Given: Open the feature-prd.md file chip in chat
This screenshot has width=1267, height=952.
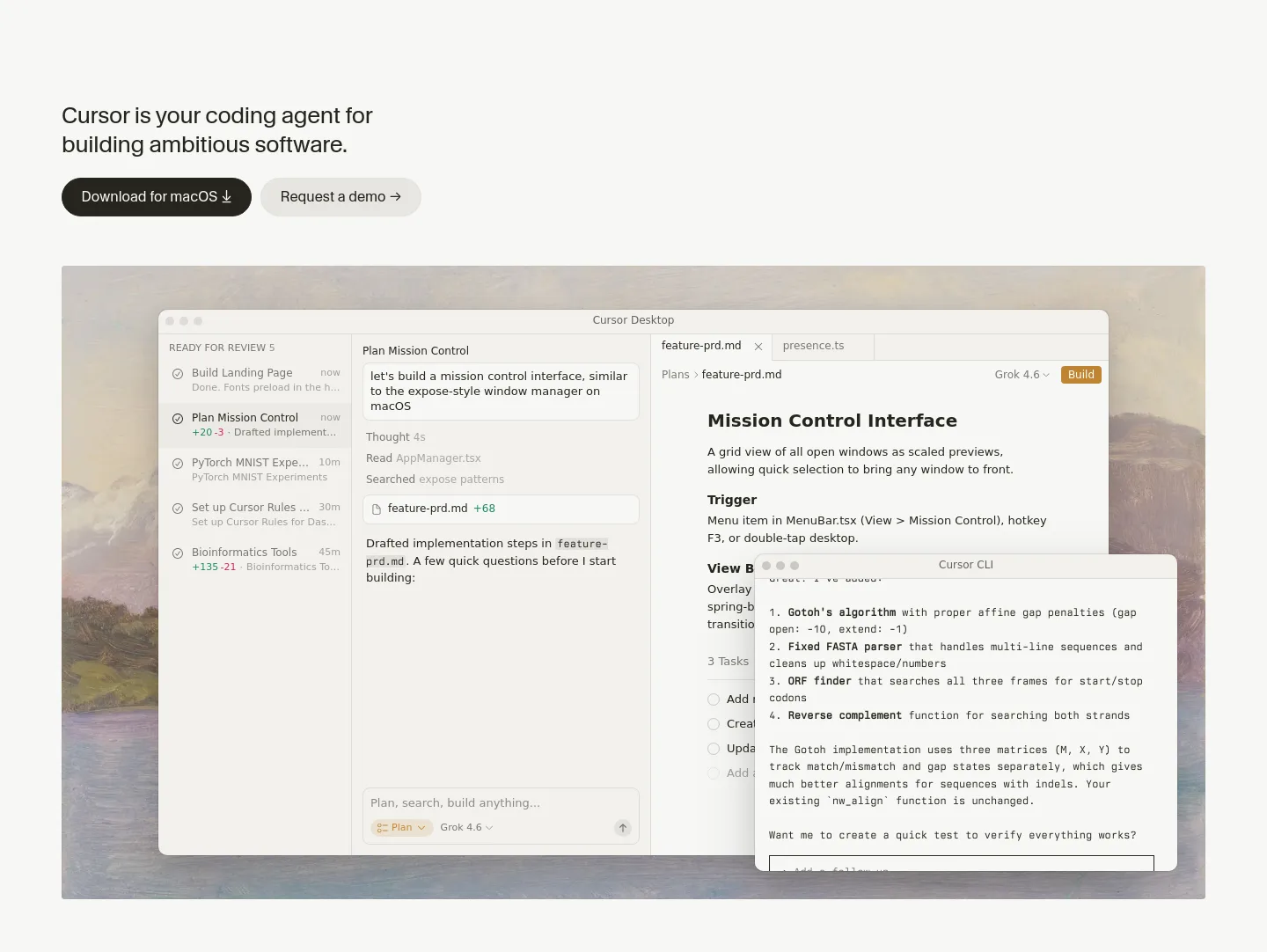Looking at the screenshot, I should 501,509.
